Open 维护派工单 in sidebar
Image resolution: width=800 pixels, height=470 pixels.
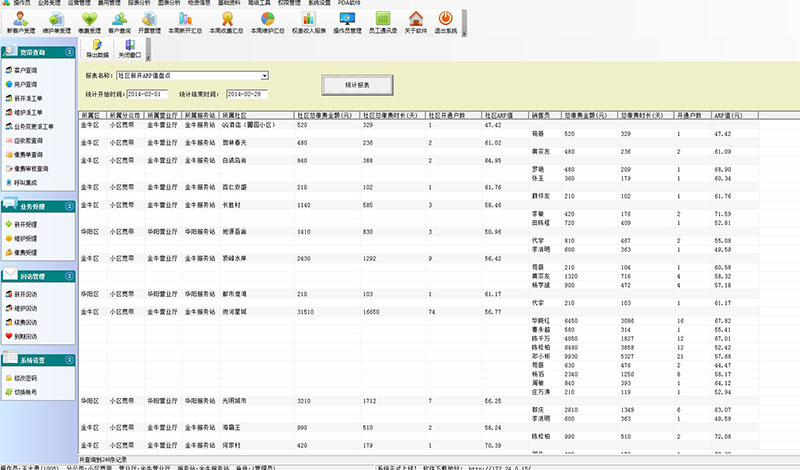pyautogui.click(x=23, y=112)
